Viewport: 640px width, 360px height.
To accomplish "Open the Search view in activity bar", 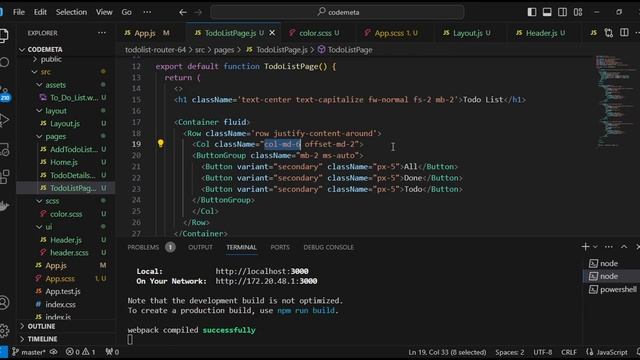I will tap(4, 62).
